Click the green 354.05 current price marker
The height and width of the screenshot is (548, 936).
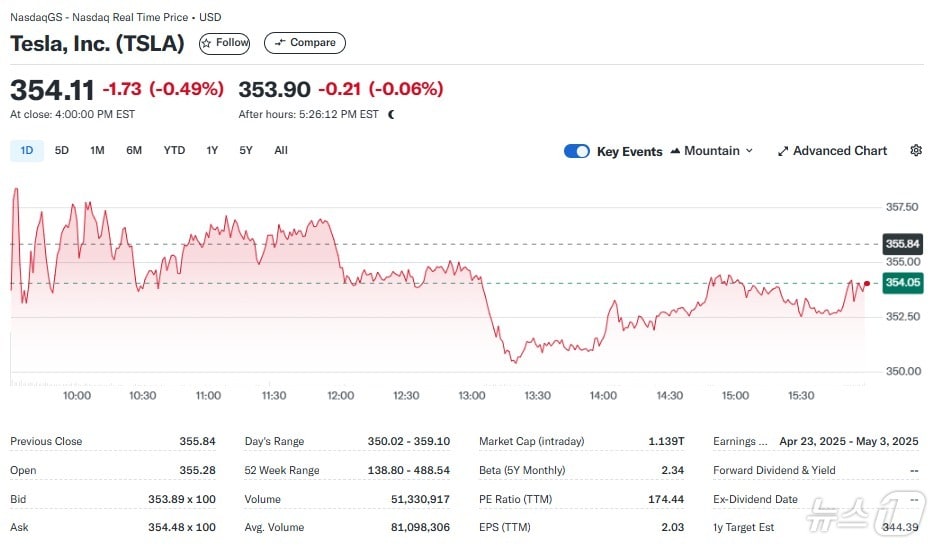click(902, 283)
